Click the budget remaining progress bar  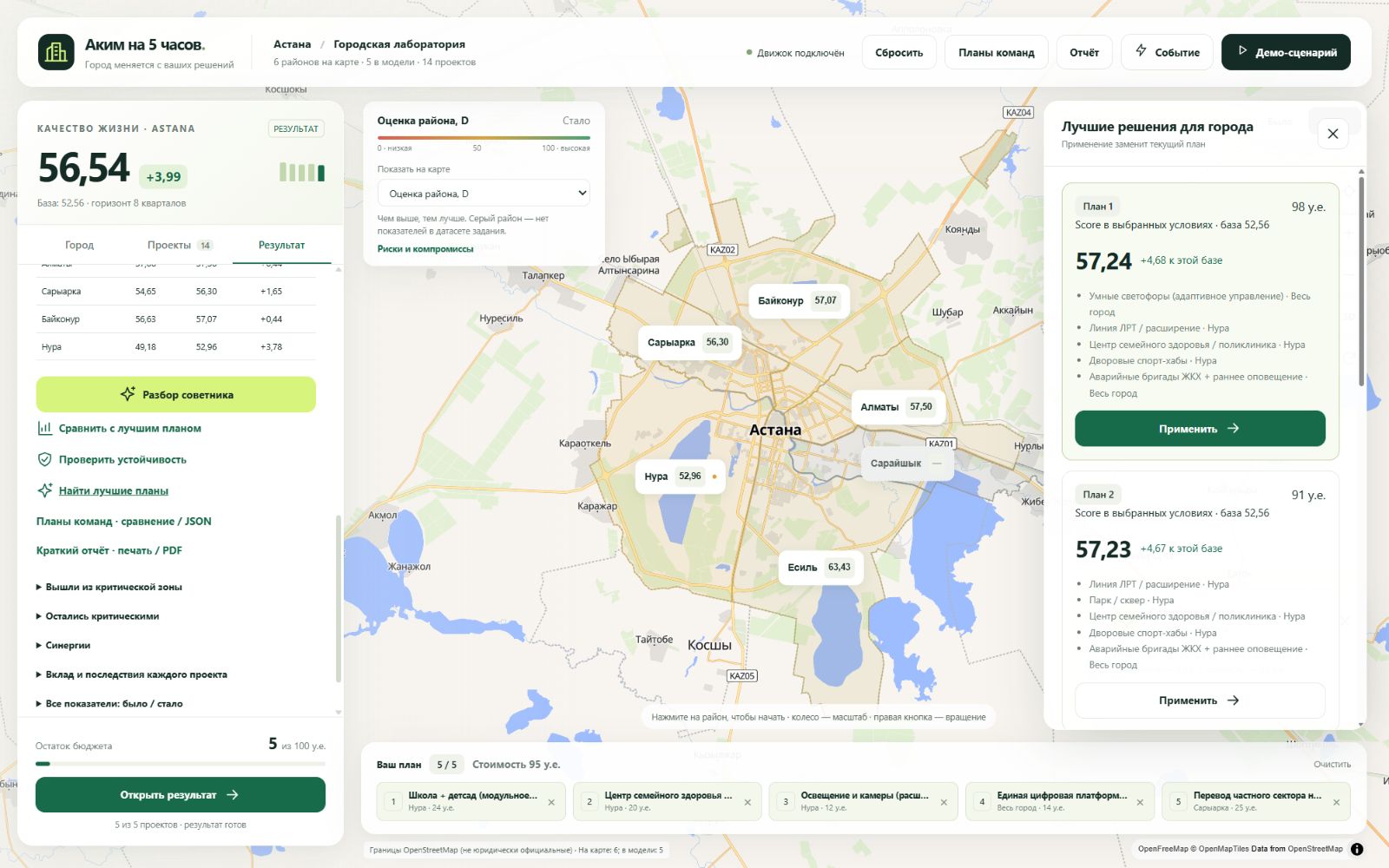coord(181,764)
